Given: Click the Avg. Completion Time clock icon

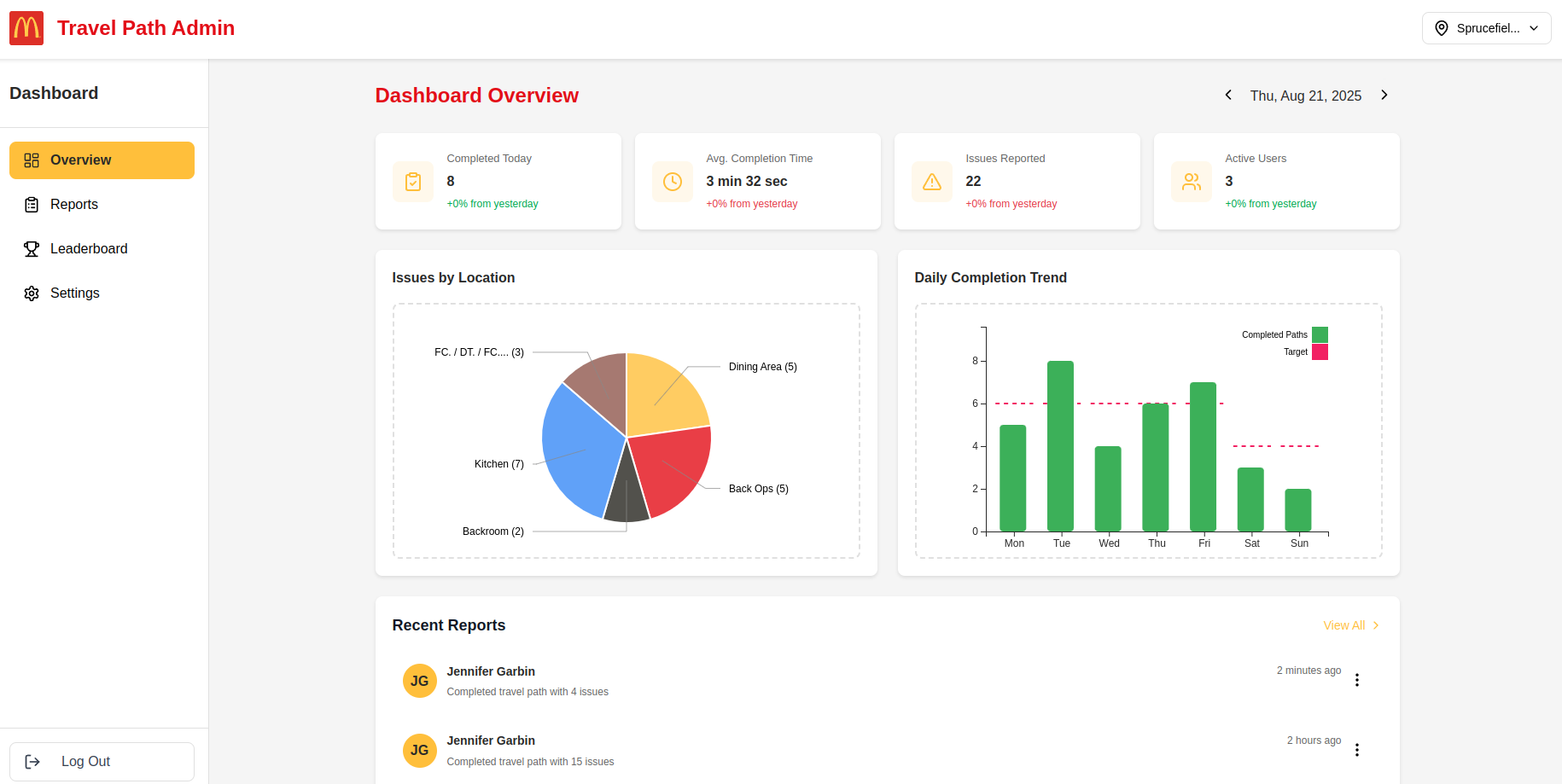Looking at the screenshot, I should 673,182.
